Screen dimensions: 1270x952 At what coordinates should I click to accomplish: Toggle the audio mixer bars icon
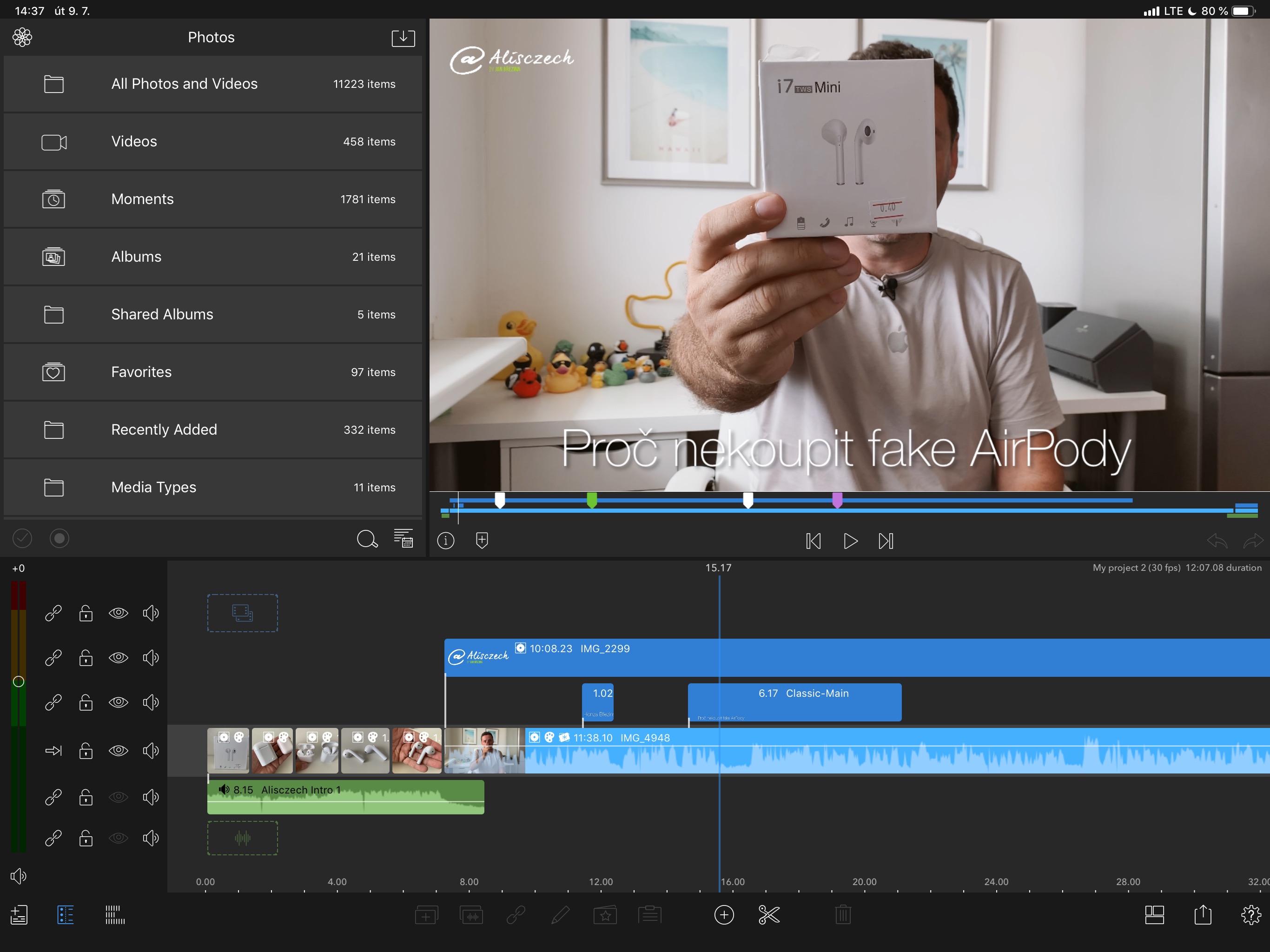pyautogui.click(x=115, y=915)
